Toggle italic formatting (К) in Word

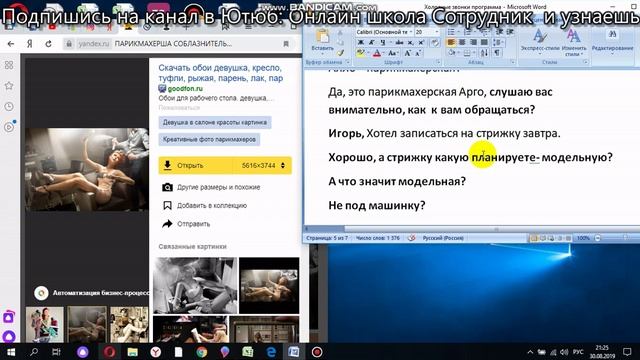pyautogui.click(x=371, y=42)
